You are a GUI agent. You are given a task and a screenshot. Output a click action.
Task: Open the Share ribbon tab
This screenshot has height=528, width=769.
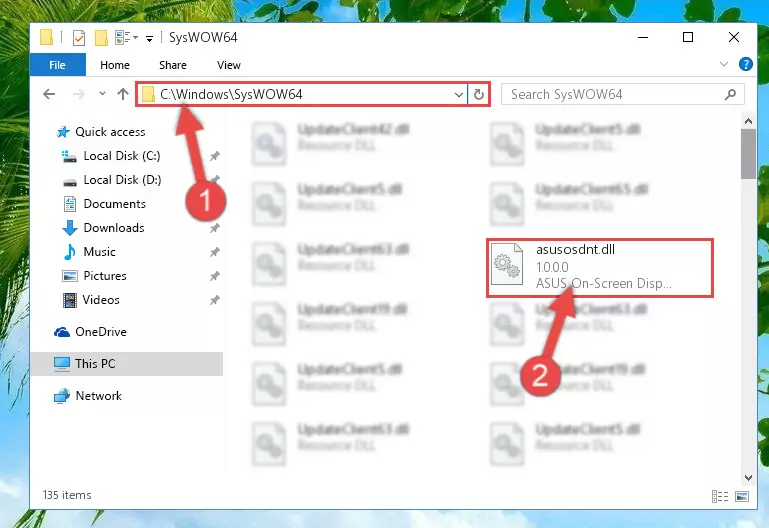pyautogui.click(x=173, y=65)
